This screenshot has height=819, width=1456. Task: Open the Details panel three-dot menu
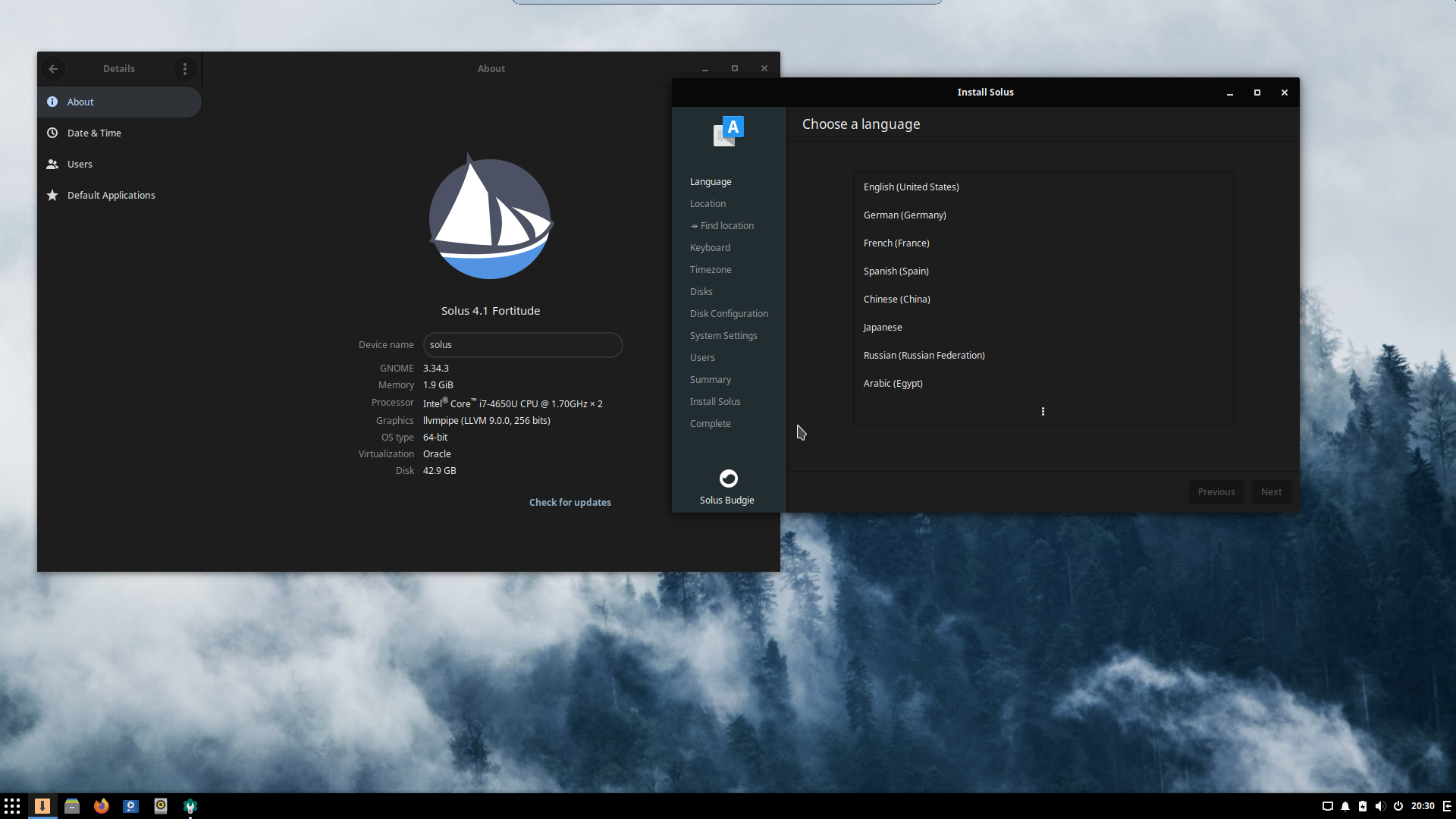tap(185, 69)
